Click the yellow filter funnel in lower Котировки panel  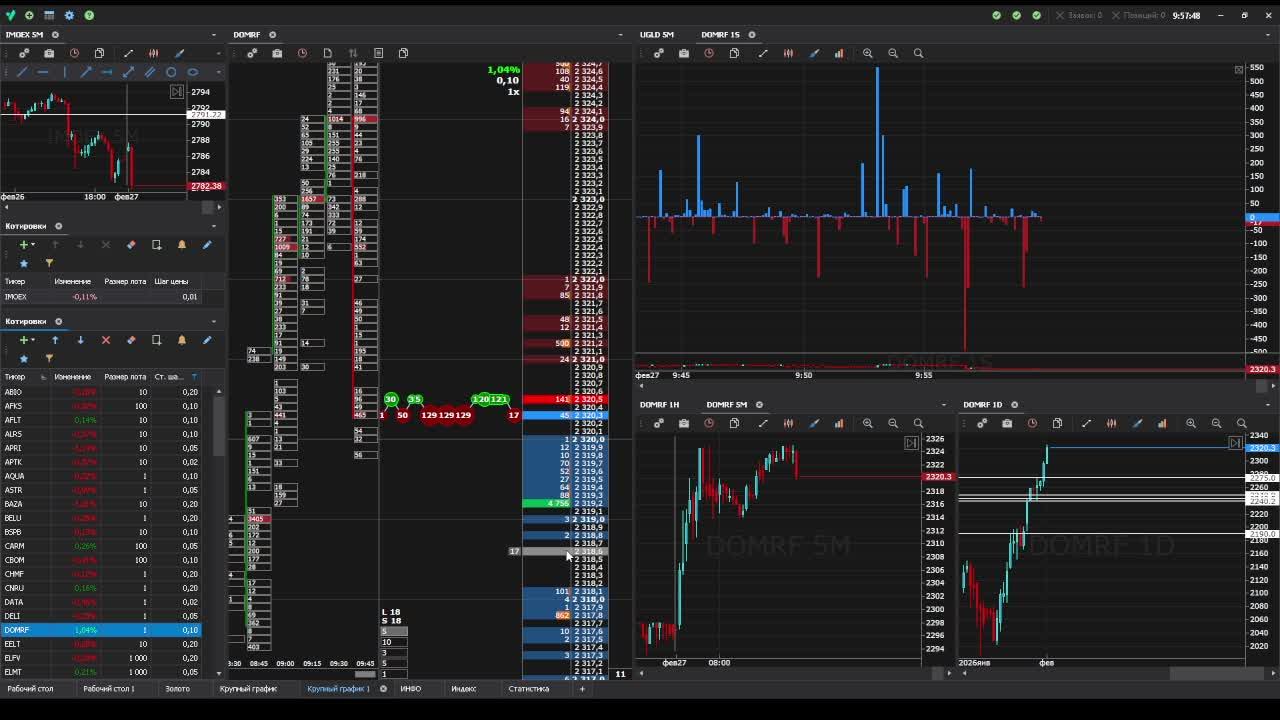click(49, 358)
